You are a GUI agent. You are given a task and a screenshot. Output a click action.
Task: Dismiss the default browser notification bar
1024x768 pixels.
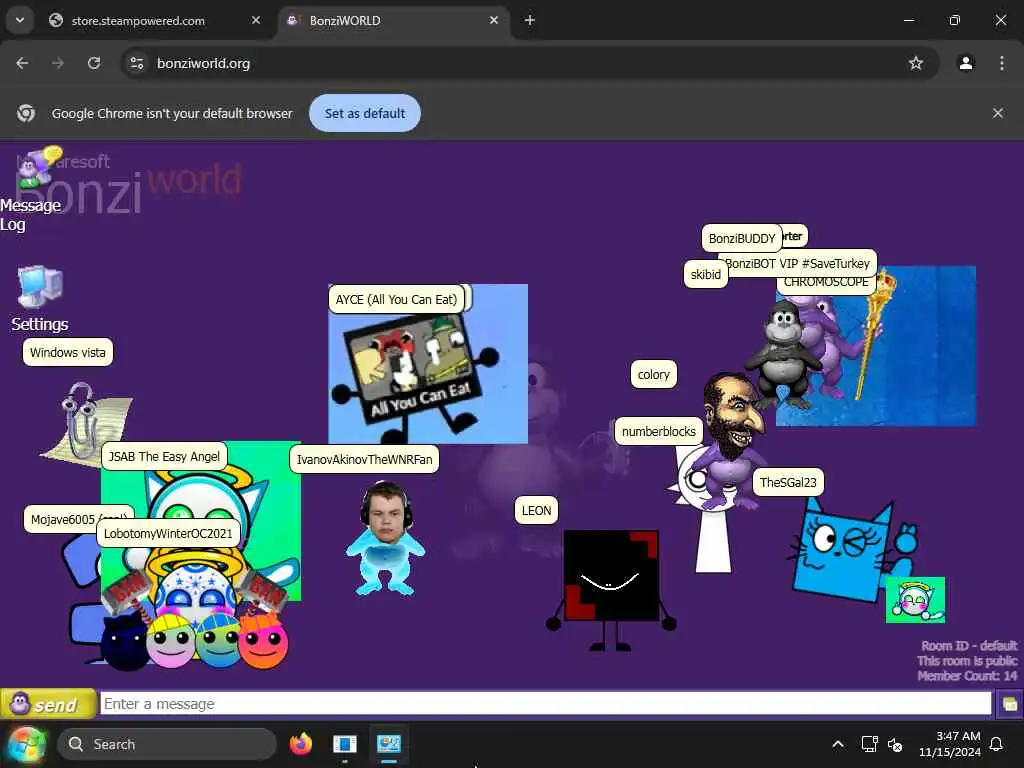(998, 113)
